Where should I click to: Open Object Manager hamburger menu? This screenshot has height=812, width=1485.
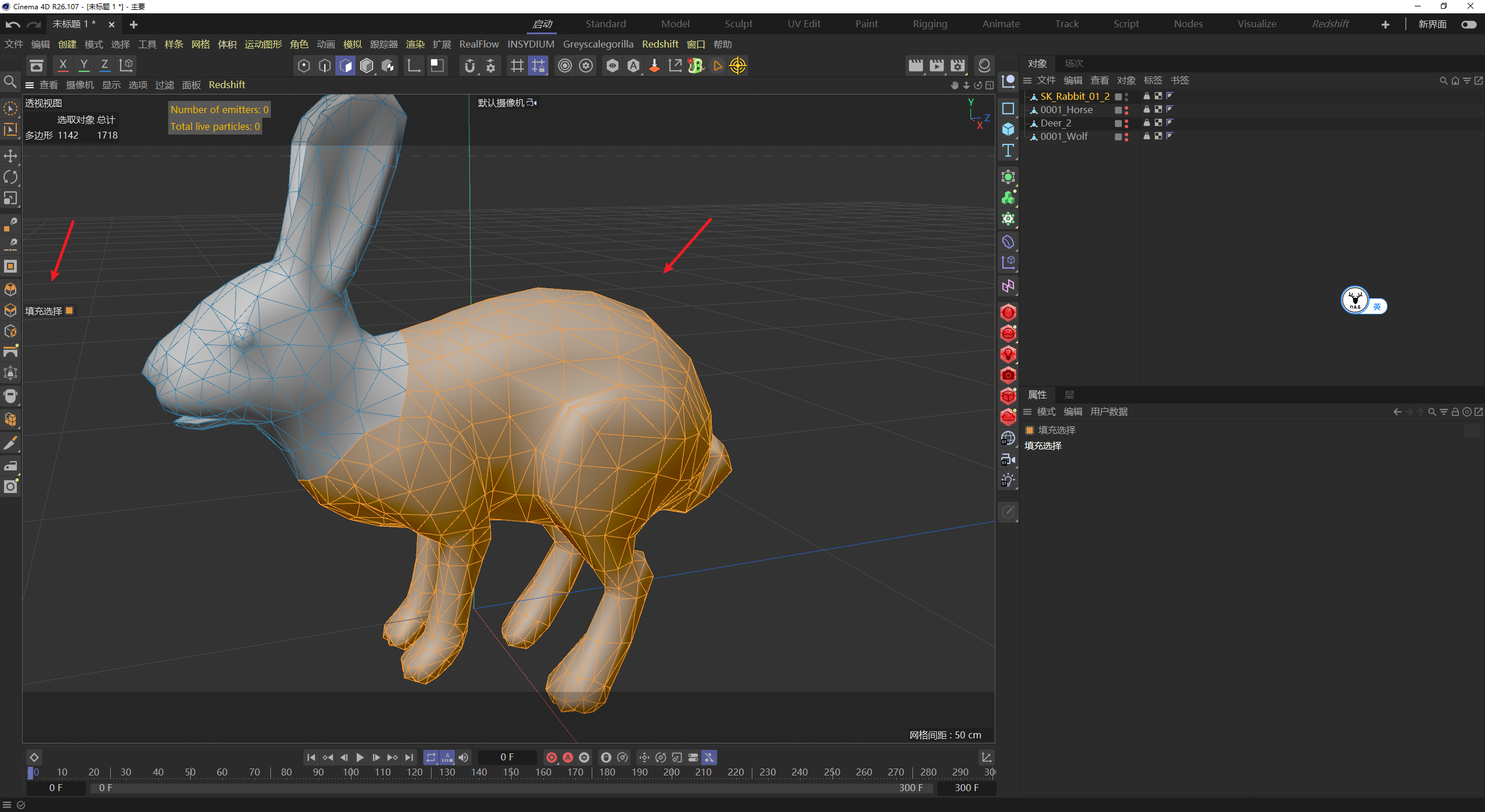coord(1027,81)
